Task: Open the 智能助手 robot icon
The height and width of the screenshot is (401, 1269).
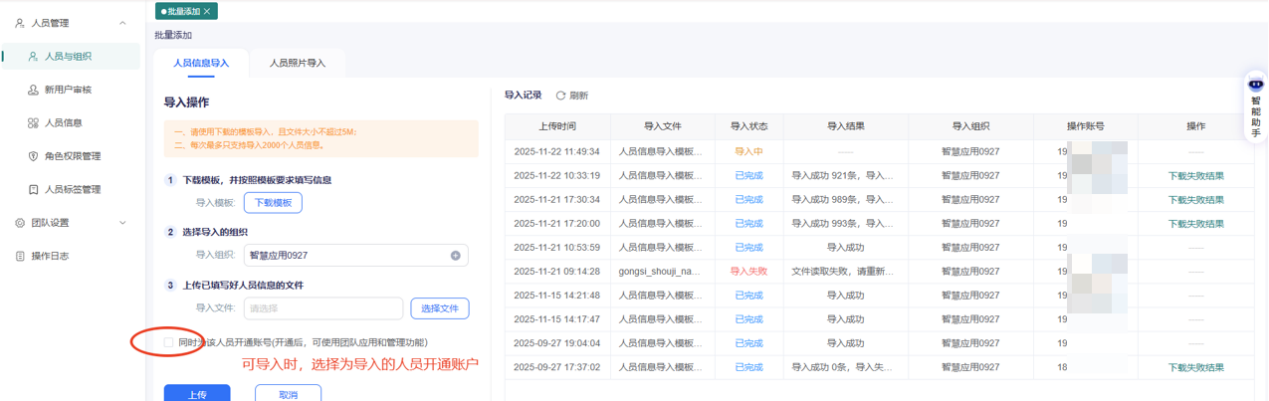Action: click(1257, 83)
